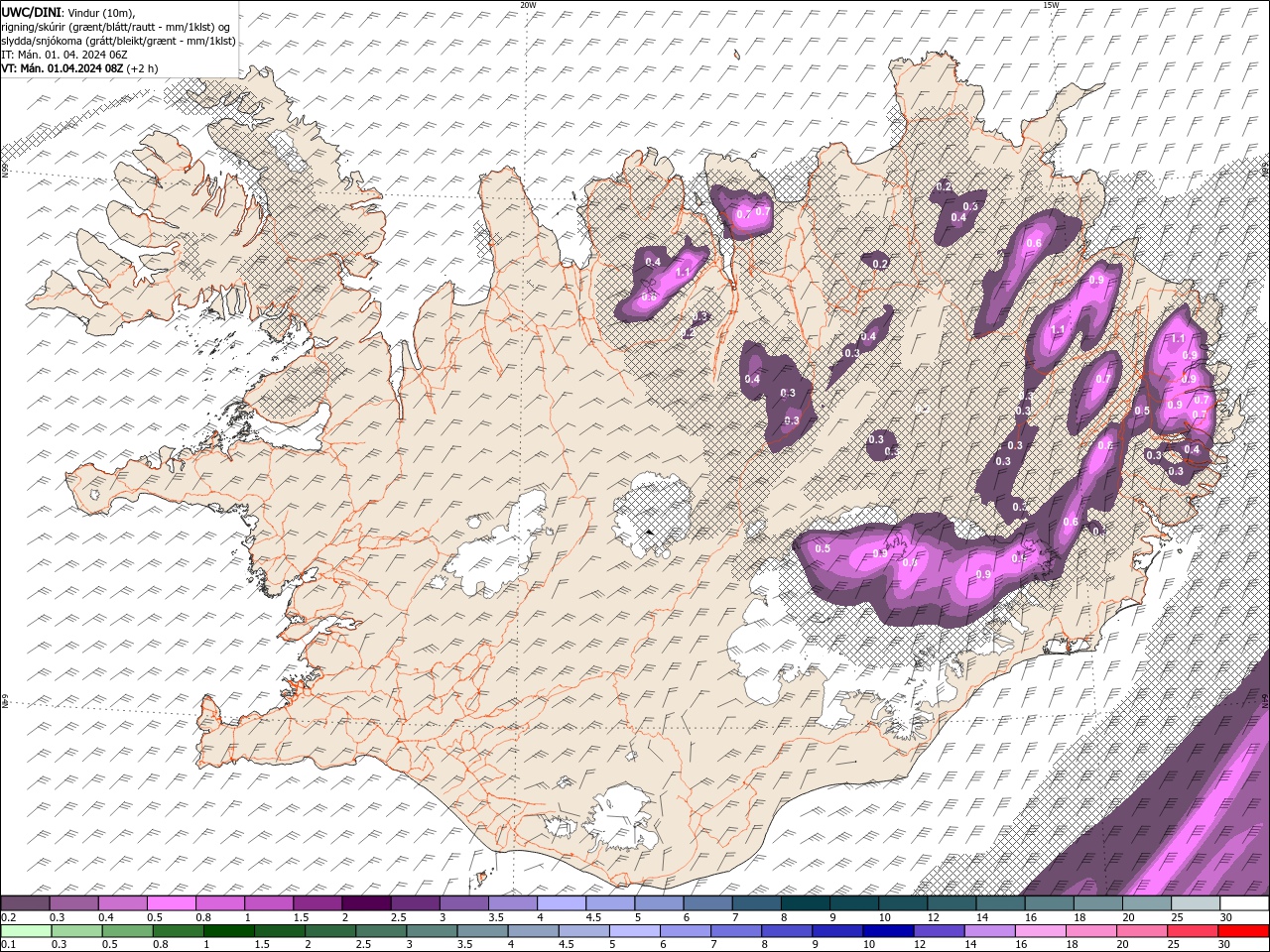Click the 15W longitude label
The image size is (1270, 952).
pos(1052,5)
